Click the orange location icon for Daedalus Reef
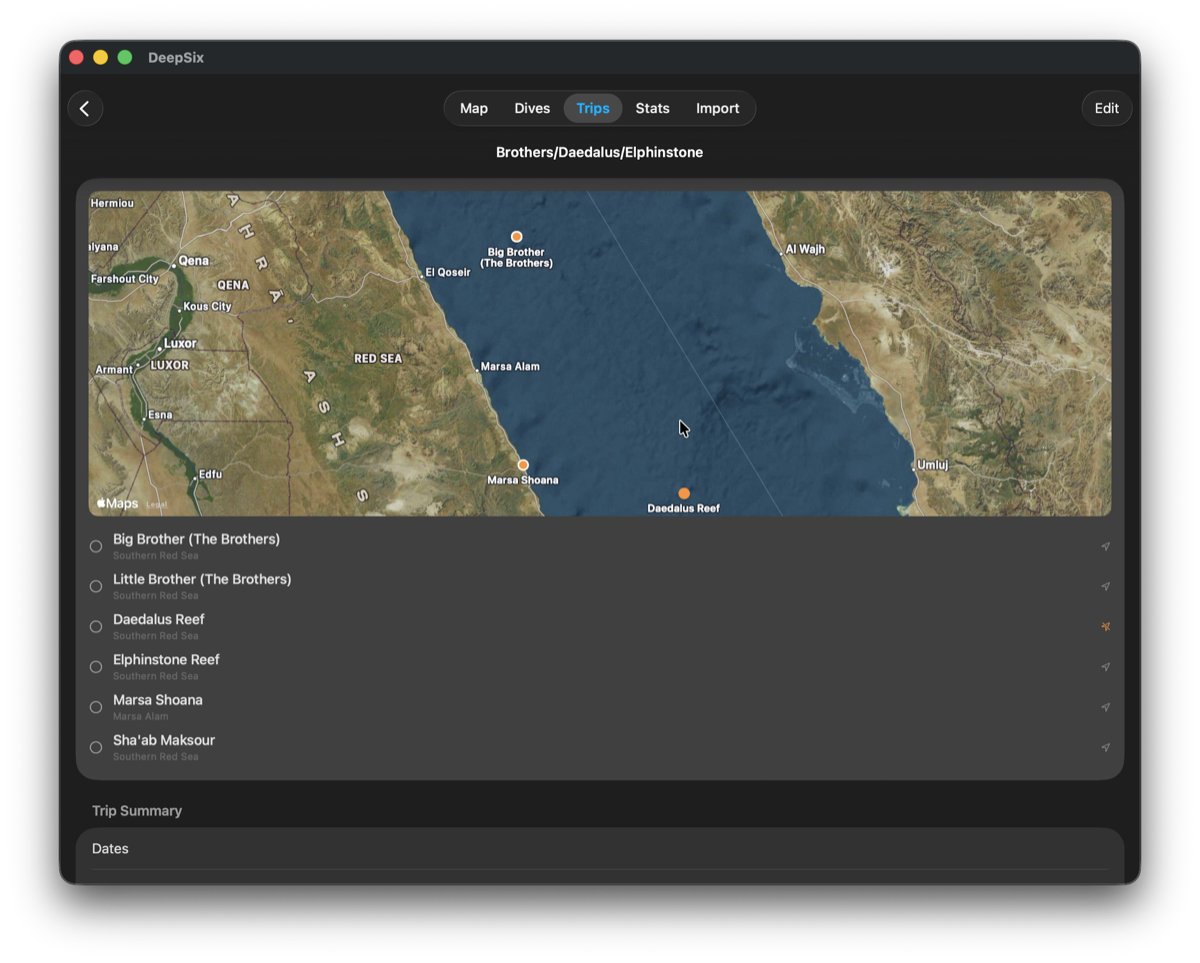Screen dimensions: 1200x963 (1105, 627)
